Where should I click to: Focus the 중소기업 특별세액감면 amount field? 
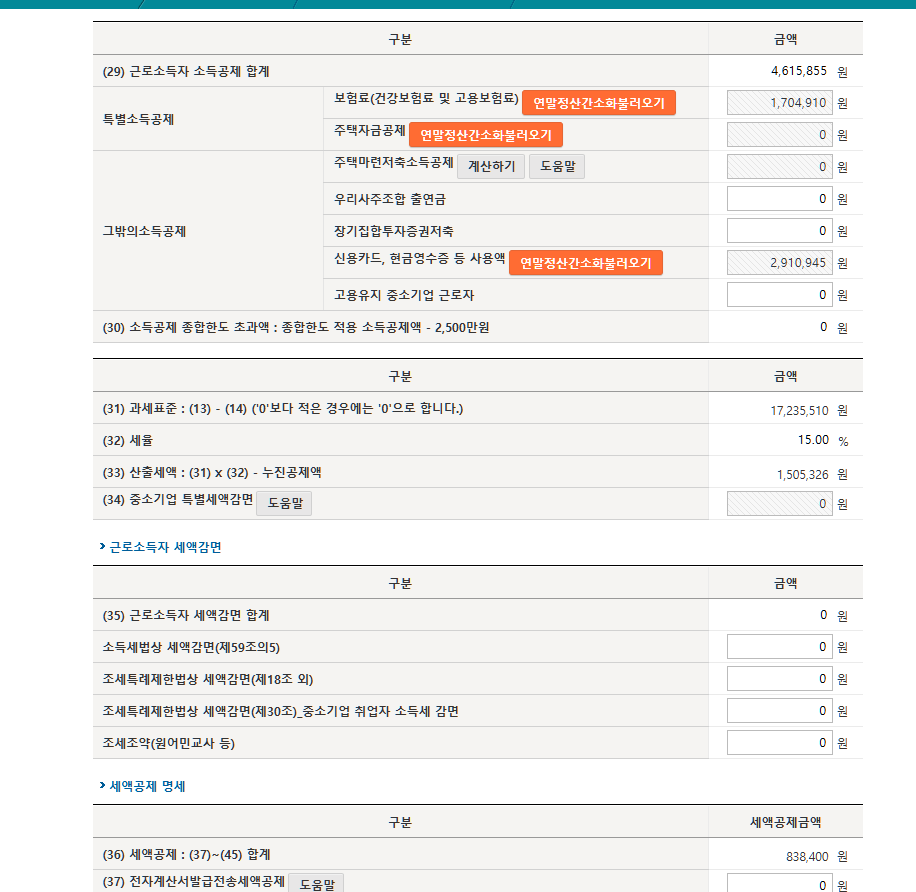(x=779, y=504)
